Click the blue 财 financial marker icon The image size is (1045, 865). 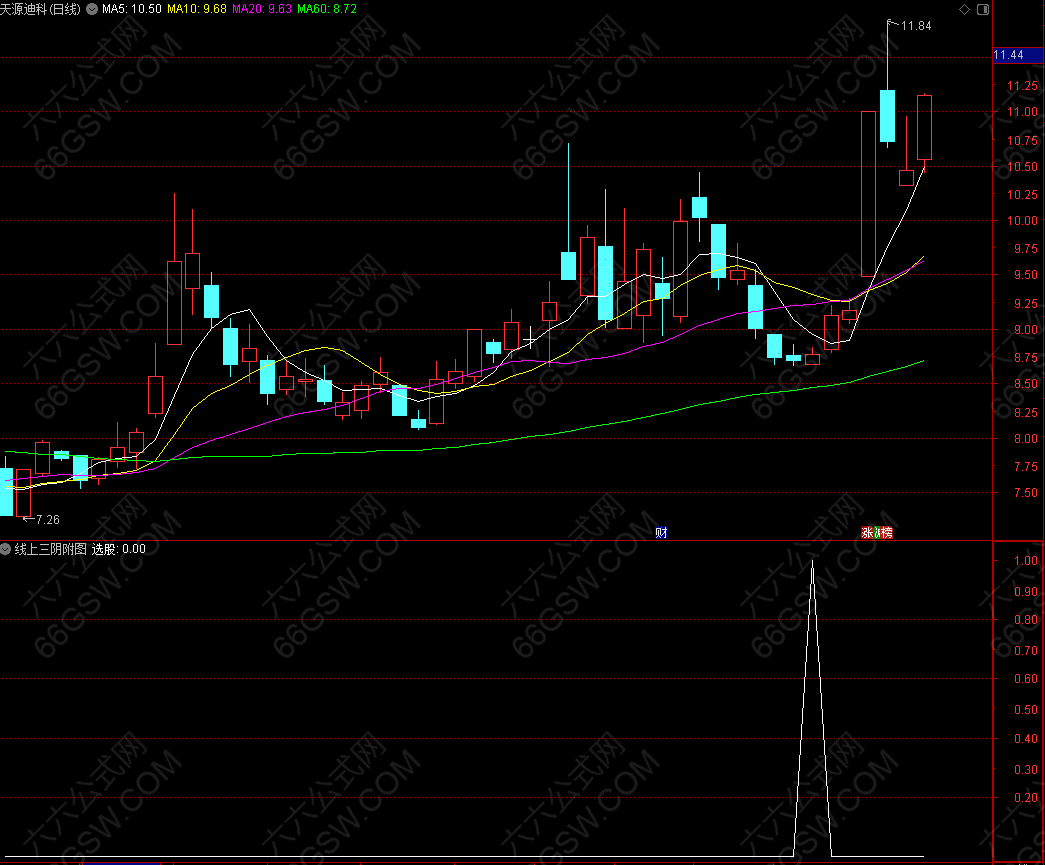[661, 533]
